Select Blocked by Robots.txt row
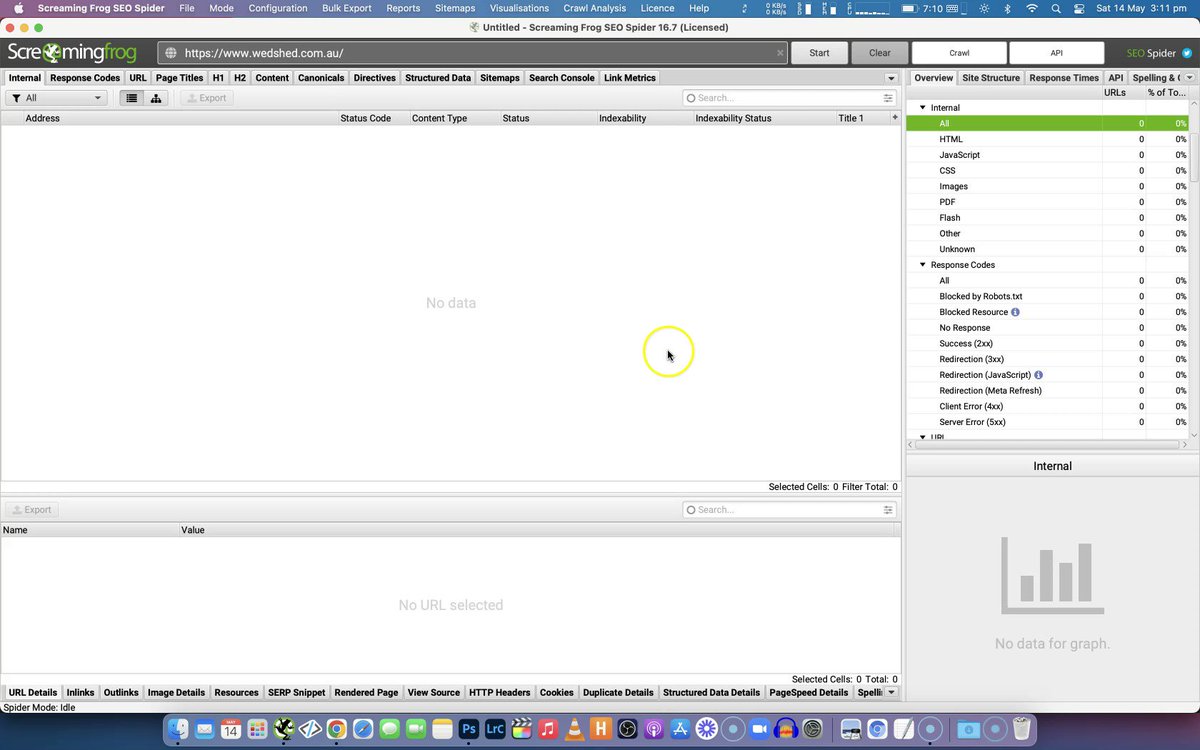The width and height of the screenshot is (1200, 750). pos(1047,296)
